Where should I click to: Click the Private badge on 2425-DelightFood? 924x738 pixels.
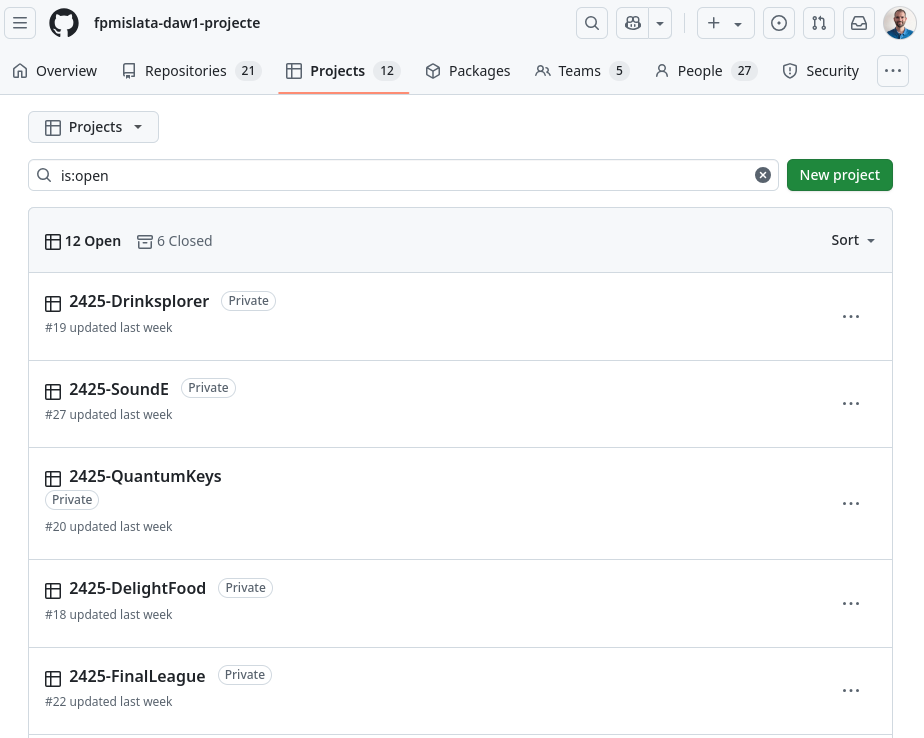(x=245, y=588)
